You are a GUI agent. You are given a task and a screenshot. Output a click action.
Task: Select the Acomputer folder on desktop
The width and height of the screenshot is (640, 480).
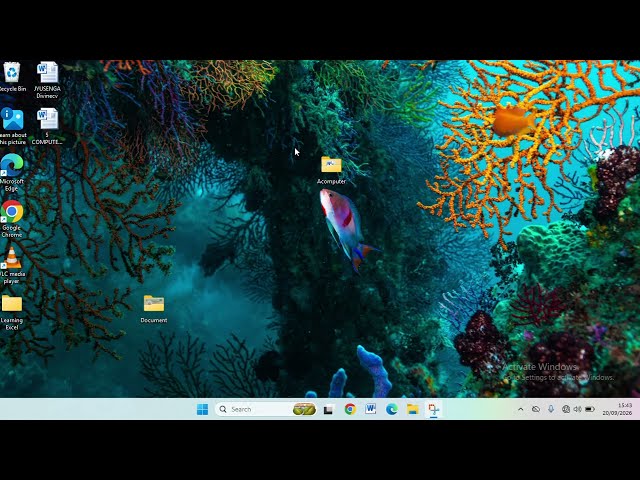tap(331, 170)
